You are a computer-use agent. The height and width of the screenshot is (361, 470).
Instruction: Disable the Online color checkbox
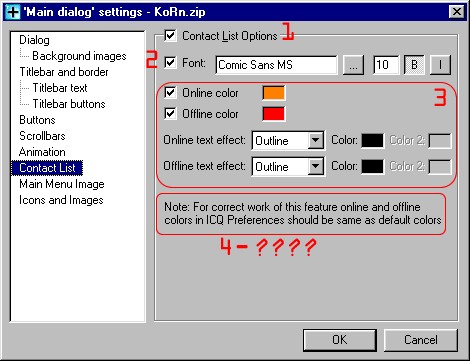pyautogui.click(x=170, y=92)
